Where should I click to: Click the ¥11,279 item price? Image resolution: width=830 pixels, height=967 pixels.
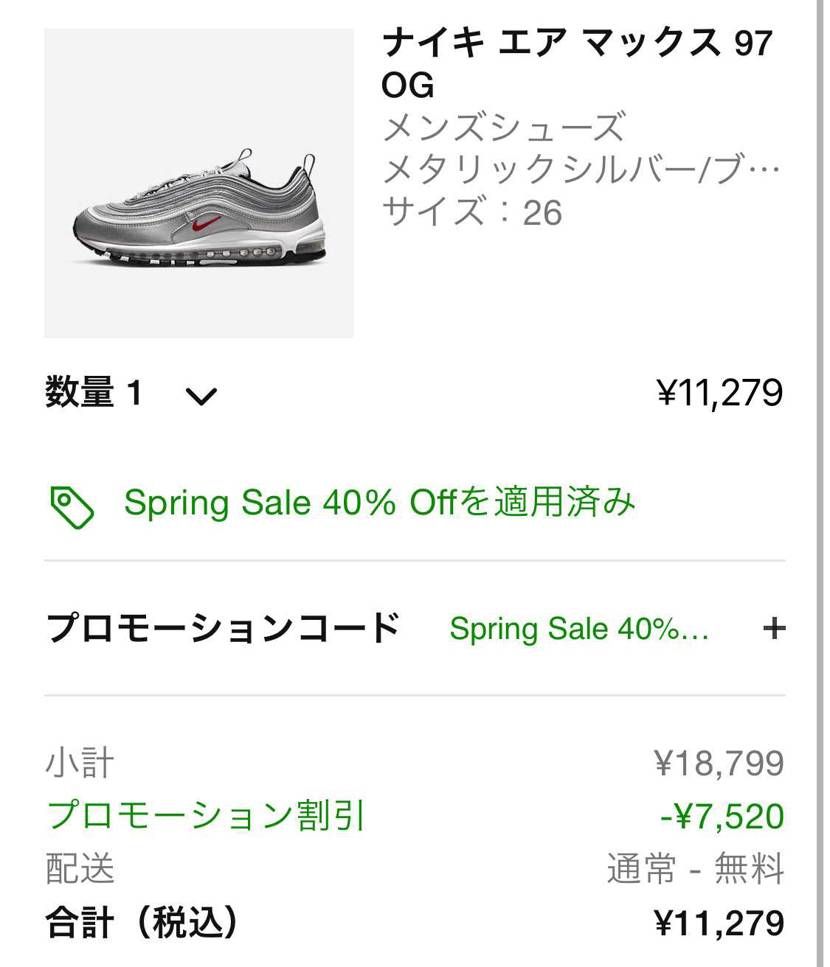(720, 392)
